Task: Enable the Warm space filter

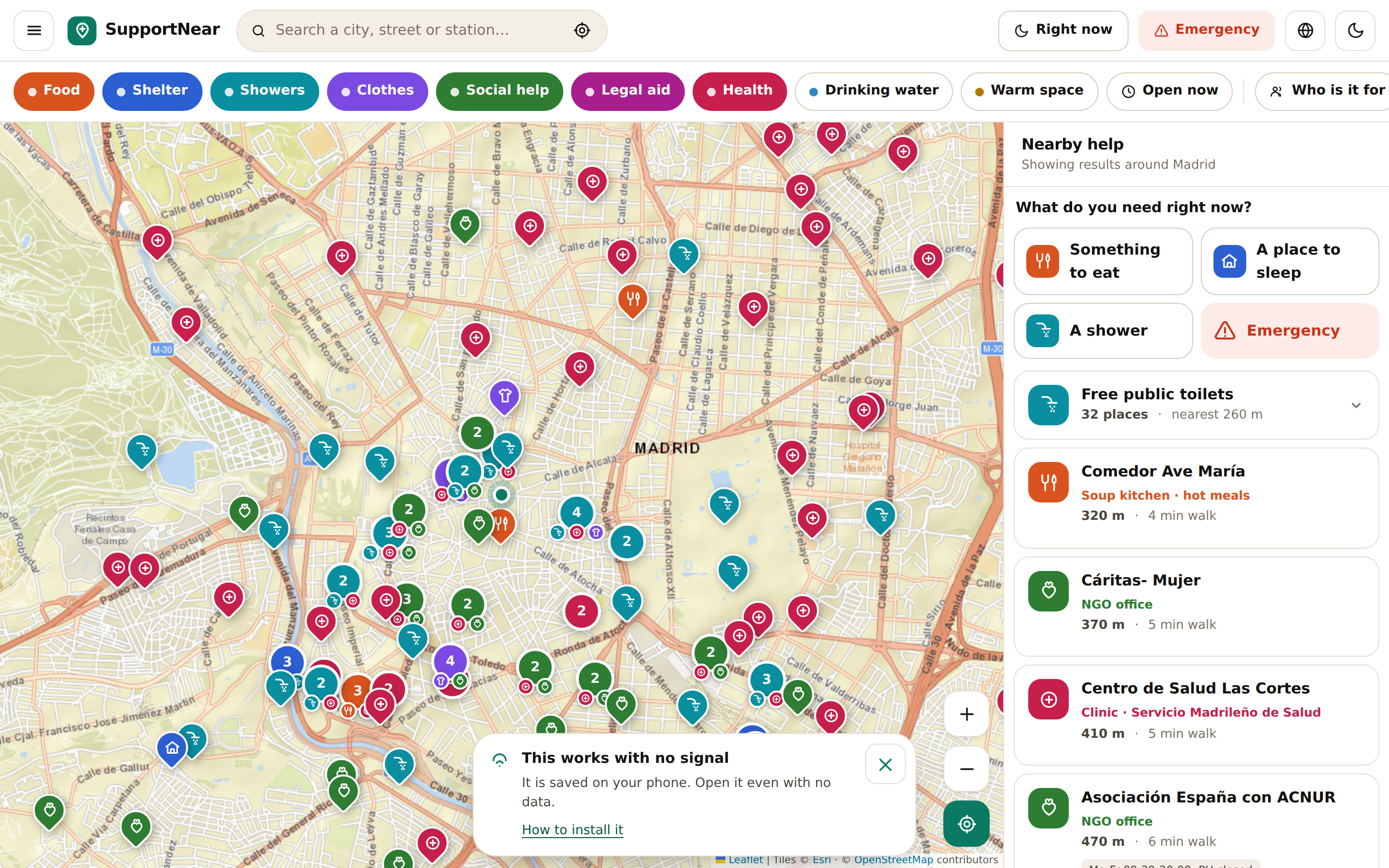Action: tap(1029, 91)
